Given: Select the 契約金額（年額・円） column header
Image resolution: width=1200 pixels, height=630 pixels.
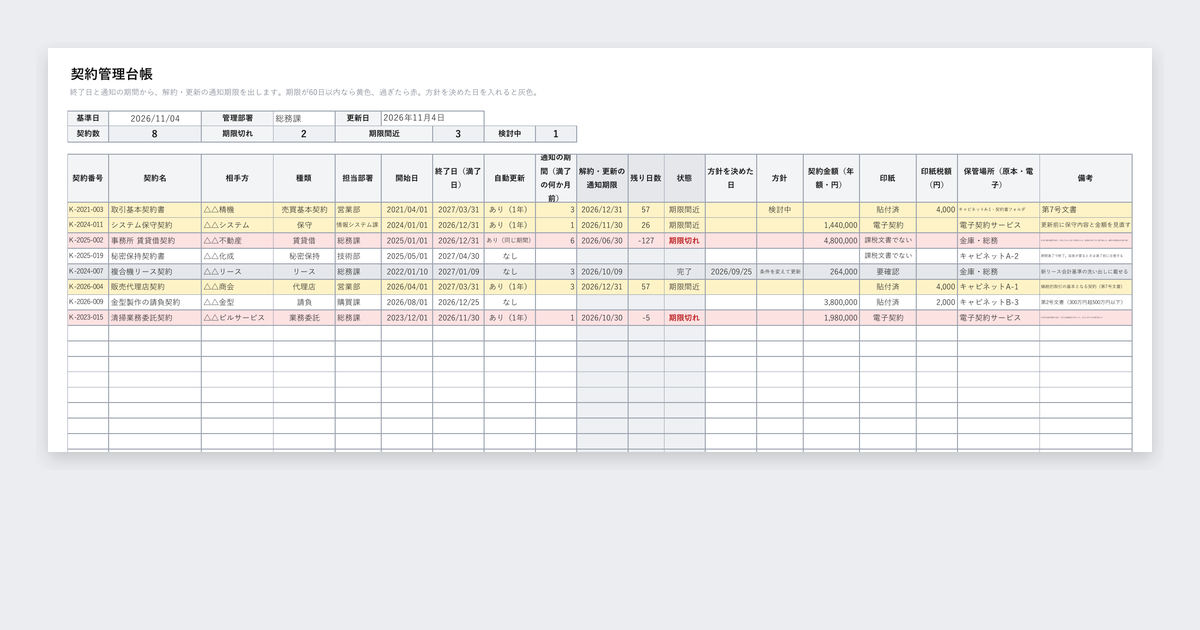Looking at the screenshot, I should (831, 178).
